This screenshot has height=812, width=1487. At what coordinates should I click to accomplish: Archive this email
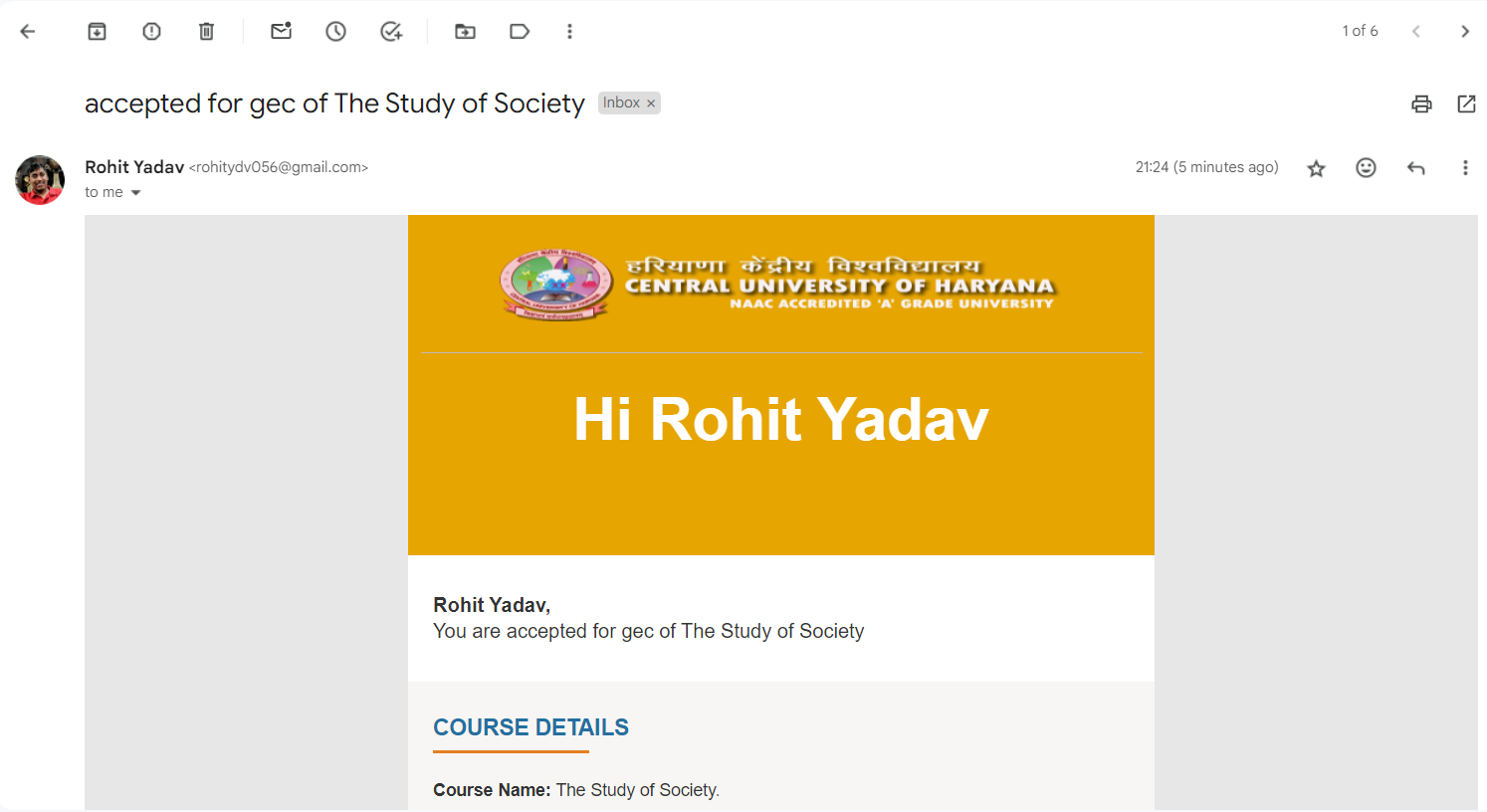[97, 32]
